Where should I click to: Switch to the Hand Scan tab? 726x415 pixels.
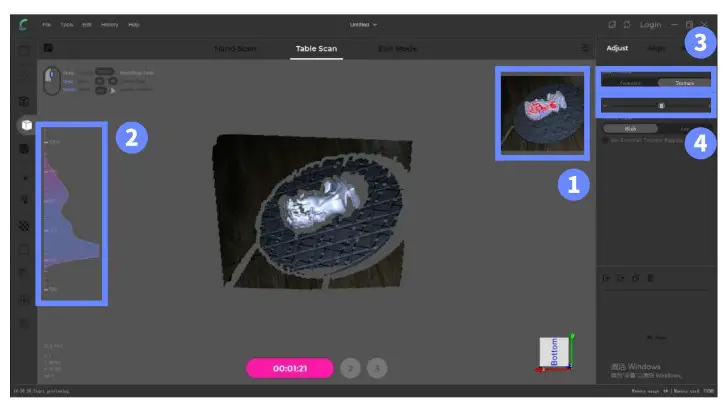pyautogui.click(x=235, y=49)
